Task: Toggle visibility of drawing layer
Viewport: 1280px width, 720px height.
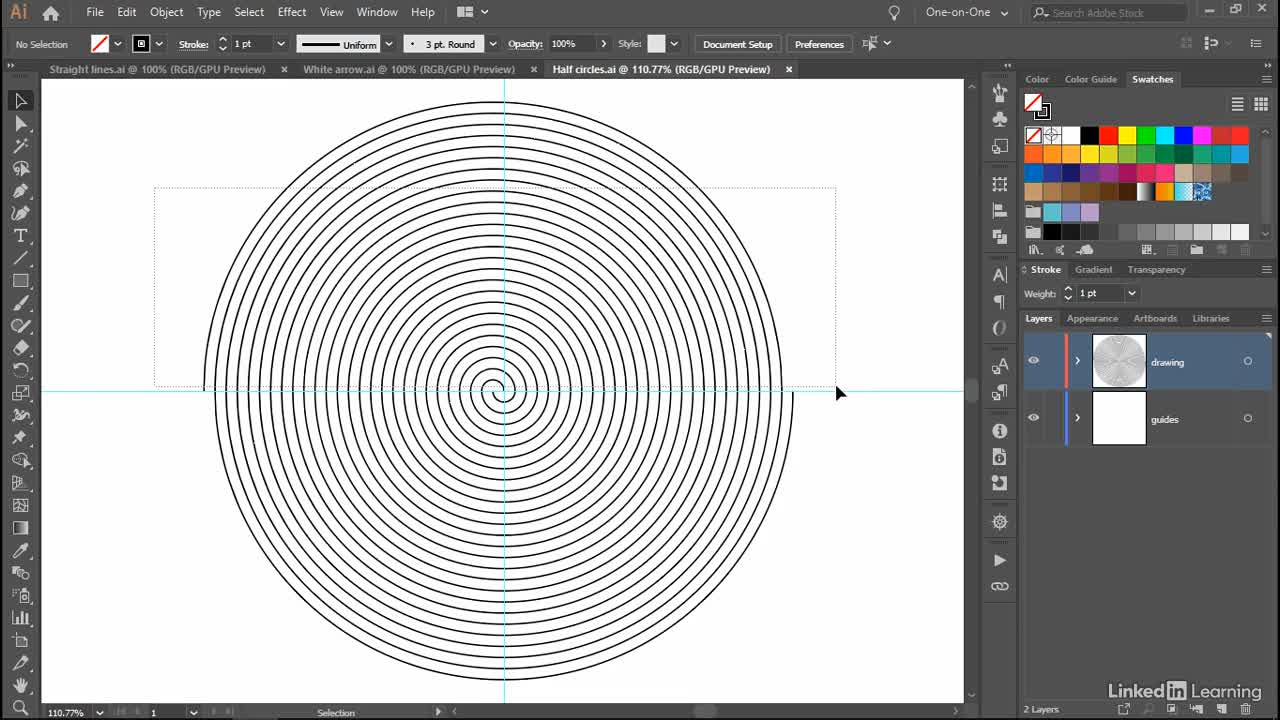Action: tap(1033, 361)
